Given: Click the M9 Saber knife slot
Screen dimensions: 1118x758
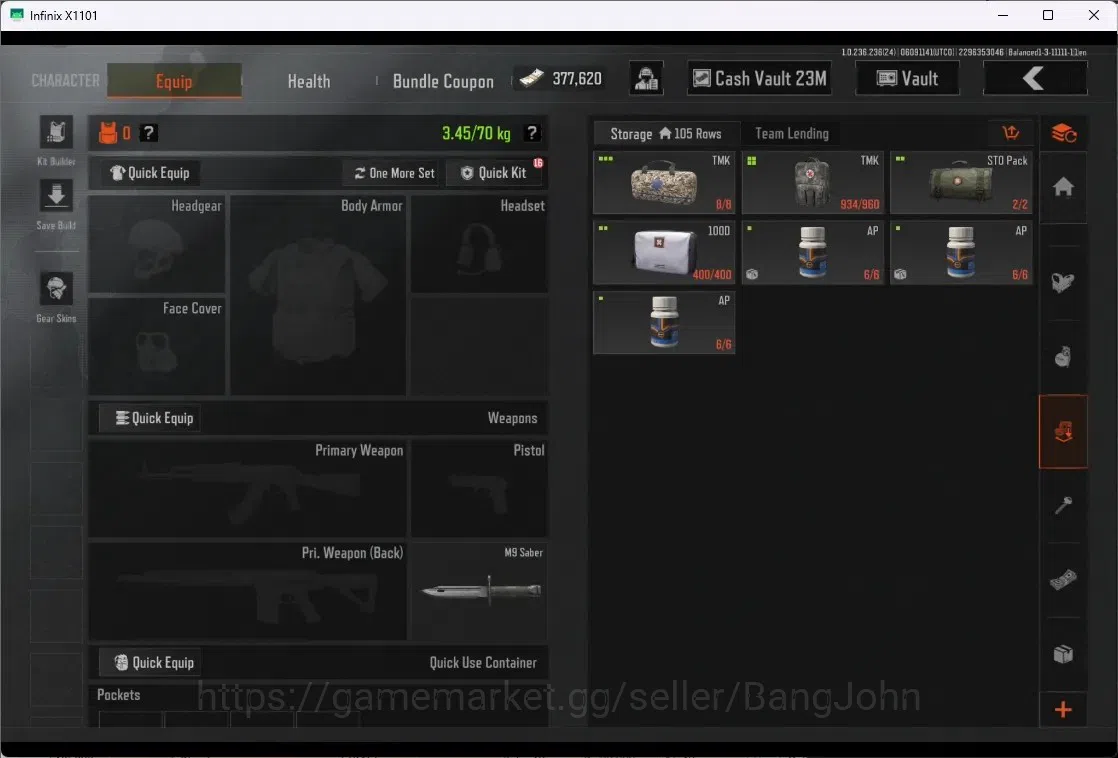Looking at the screenshot, I should (479, 591).
